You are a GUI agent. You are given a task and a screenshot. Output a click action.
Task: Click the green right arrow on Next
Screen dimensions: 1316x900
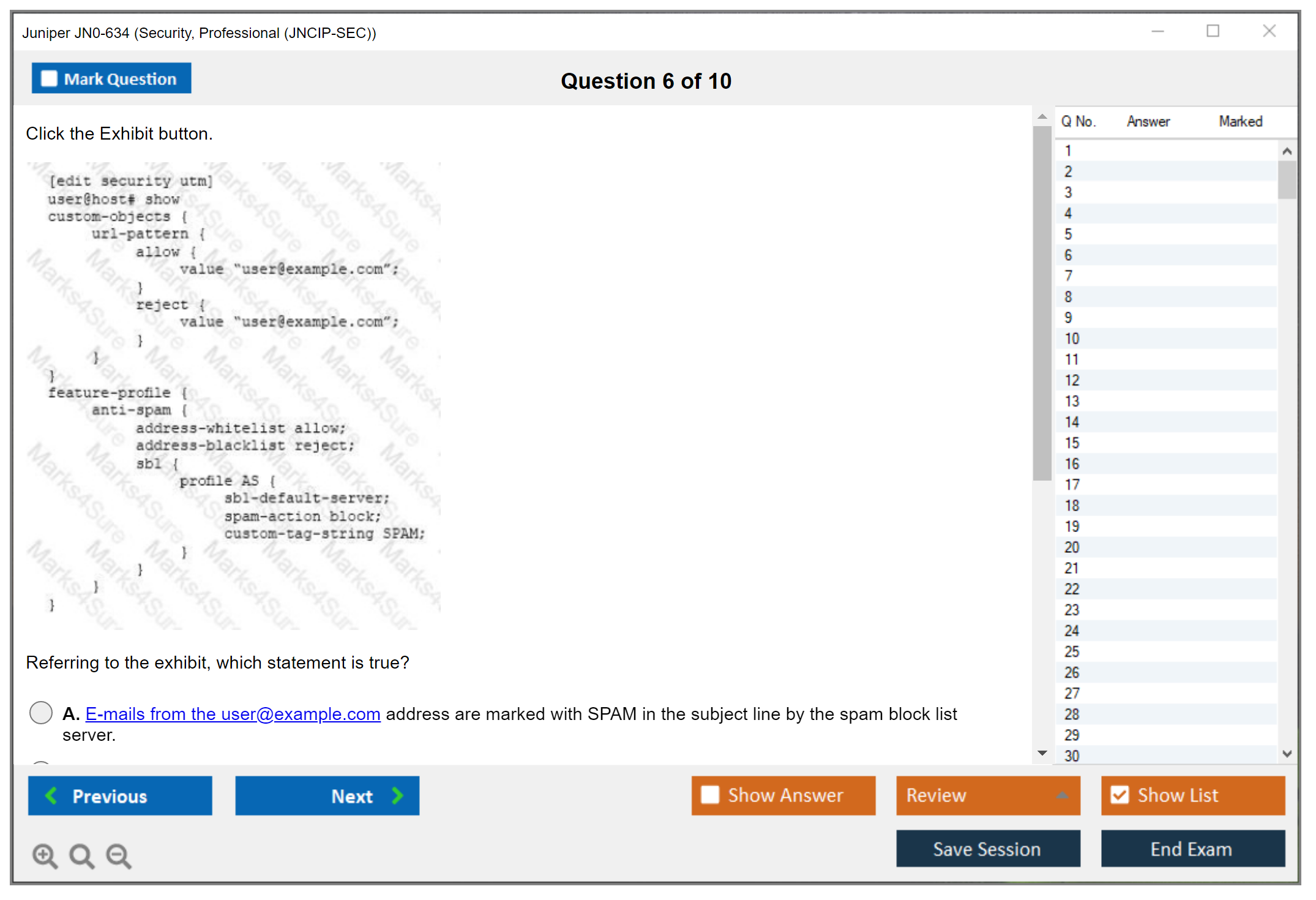click(x=397, y=795)
